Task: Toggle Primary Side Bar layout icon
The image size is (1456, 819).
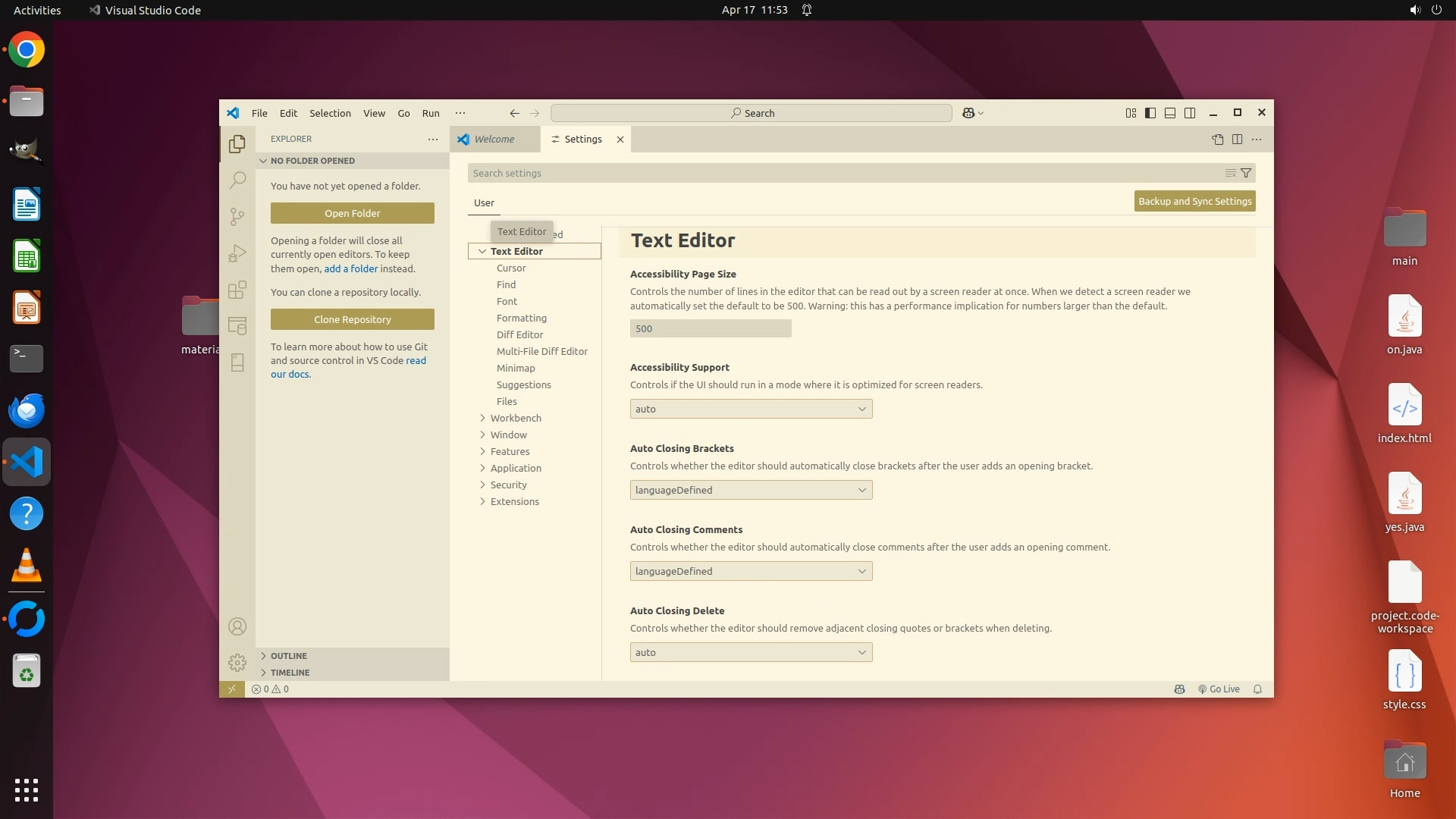Action: (1150, 113)
